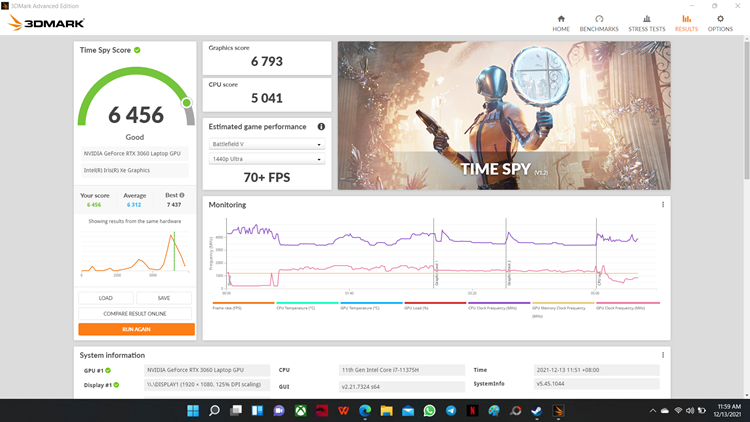750x422 pixels.
Task: Select the RESULTS tab
Action: pos(686,23)
